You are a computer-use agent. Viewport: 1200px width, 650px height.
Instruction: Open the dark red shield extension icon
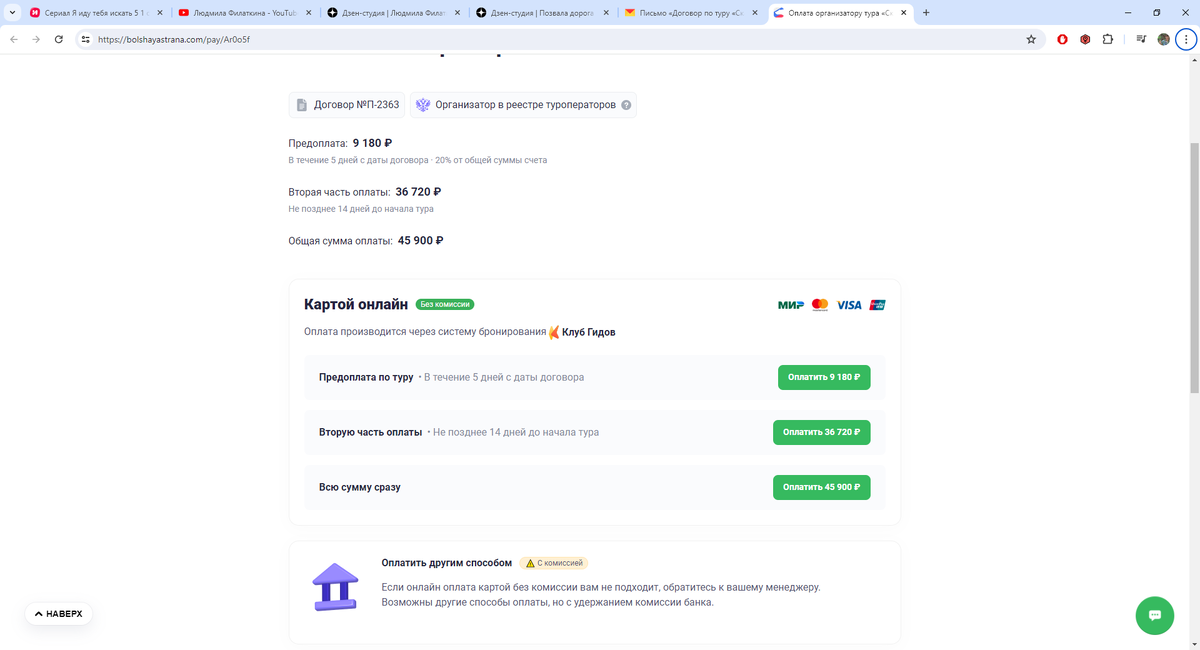1085,39
